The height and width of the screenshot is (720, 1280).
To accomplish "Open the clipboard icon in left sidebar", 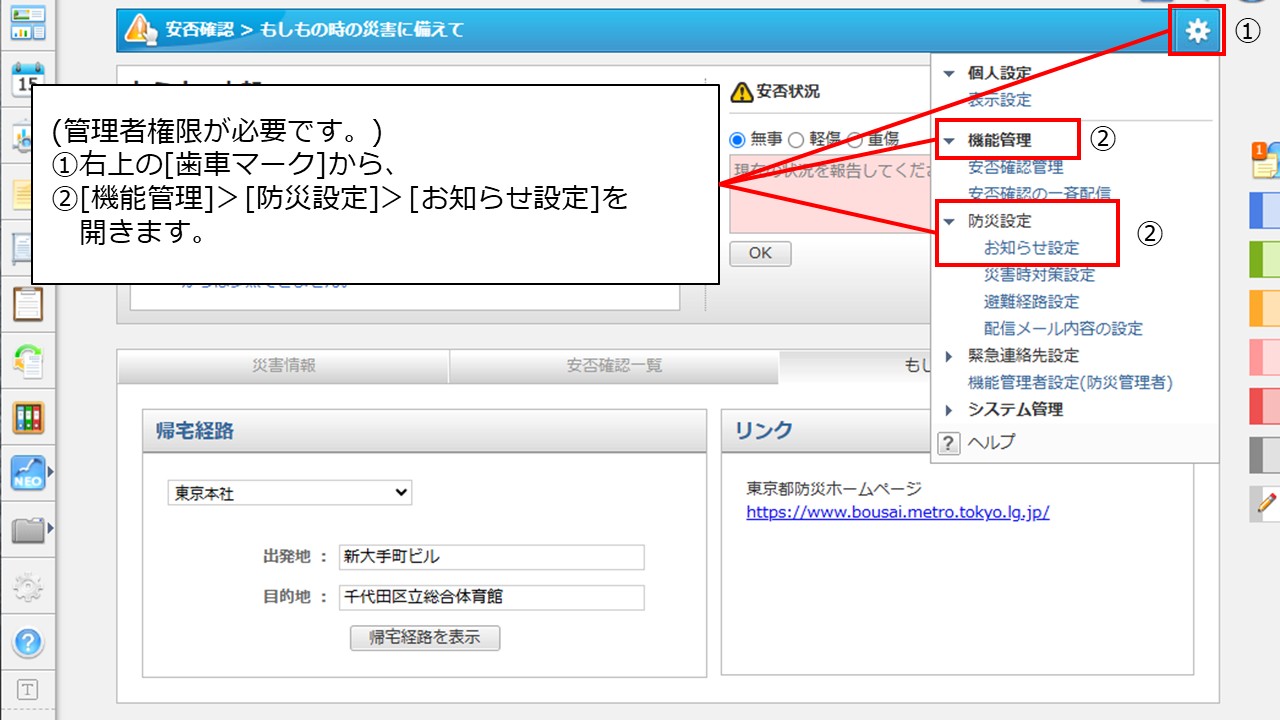I will [x=28, y=303].
